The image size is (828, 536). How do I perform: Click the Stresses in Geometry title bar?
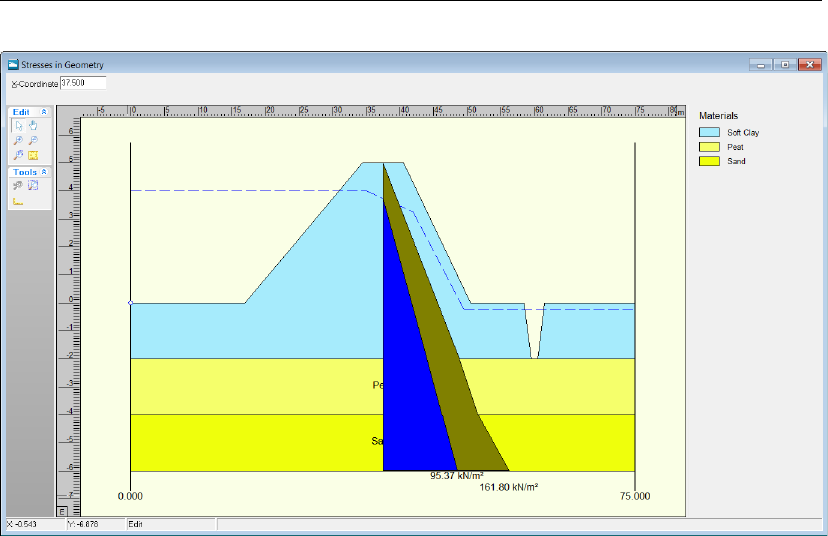(x=370, y=64)
